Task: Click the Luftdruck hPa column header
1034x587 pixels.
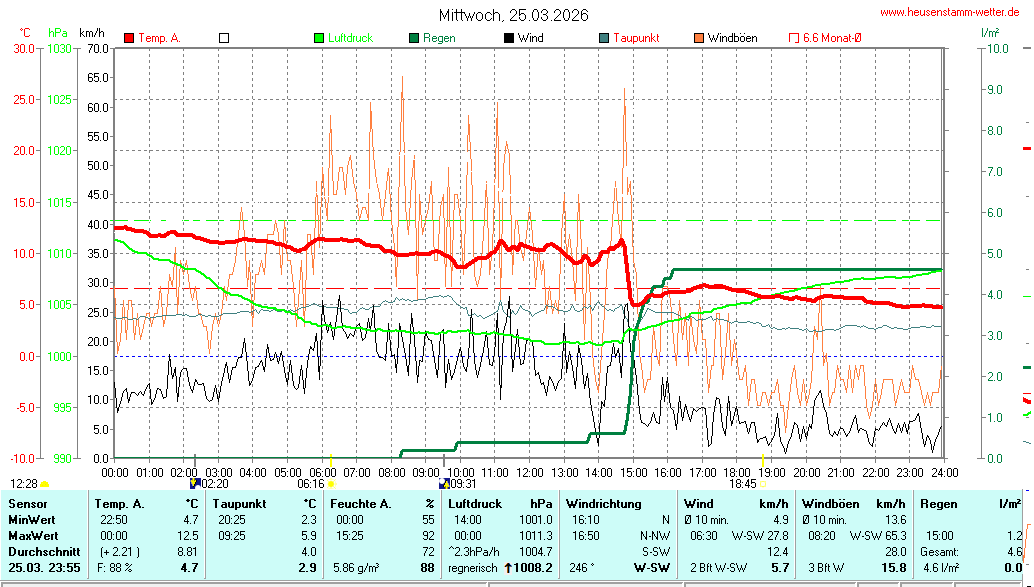Action: click(x=500, y=504)
